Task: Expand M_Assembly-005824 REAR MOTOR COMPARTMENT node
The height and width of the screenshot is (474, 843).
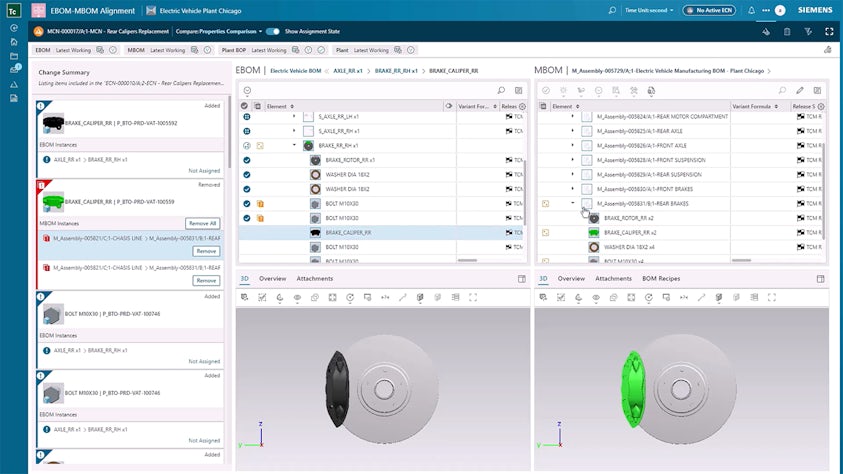Action: tap(573, 117)
